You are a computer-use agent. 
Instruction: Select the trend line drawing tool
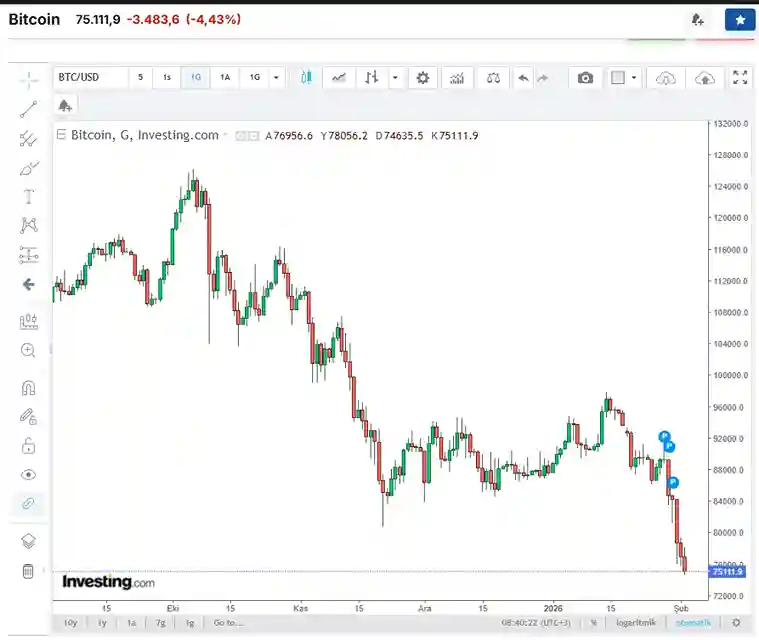click(x=29, y=109)
